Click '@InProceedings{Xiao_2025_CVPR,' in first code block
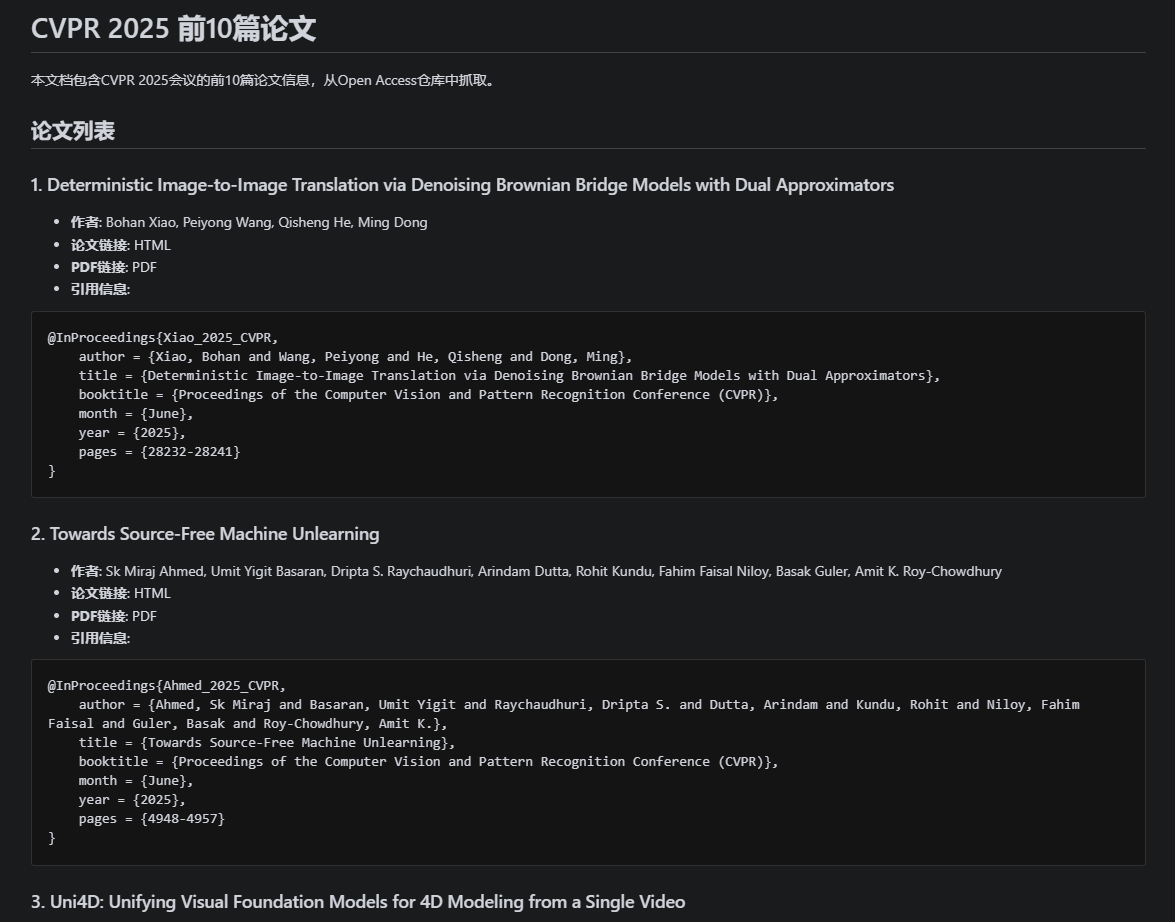Viewport: 1175px width, 922px height. 163,337
